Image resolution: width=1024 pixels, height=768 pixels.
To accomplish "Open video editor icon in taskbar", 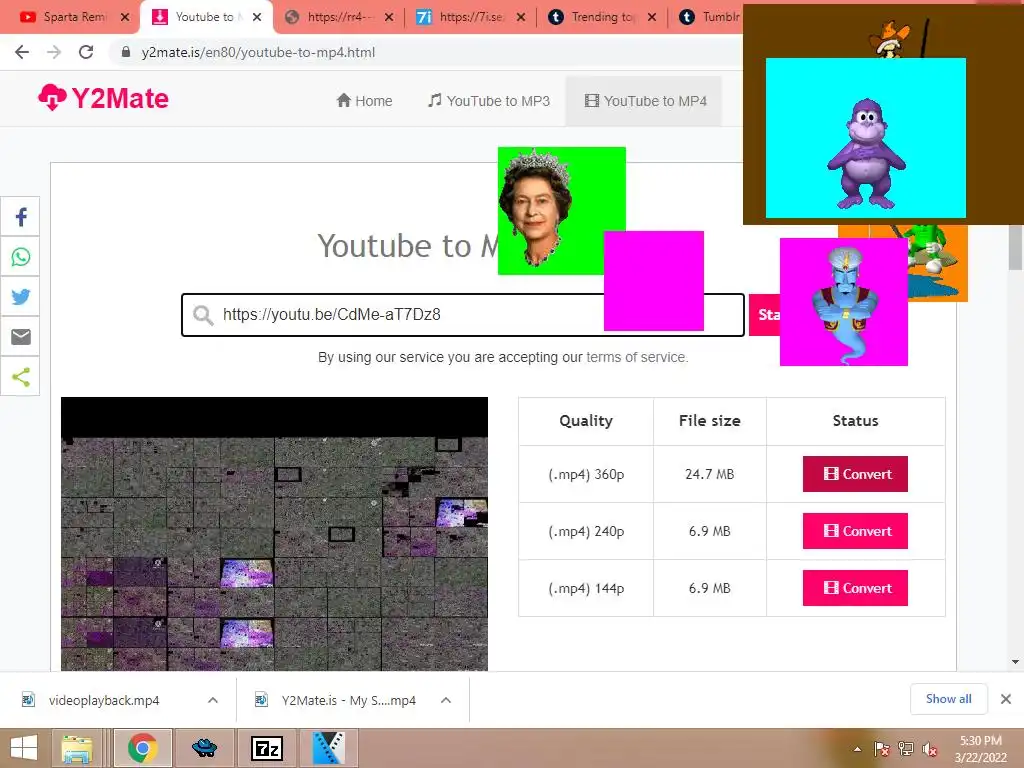I will pos(328,748).
